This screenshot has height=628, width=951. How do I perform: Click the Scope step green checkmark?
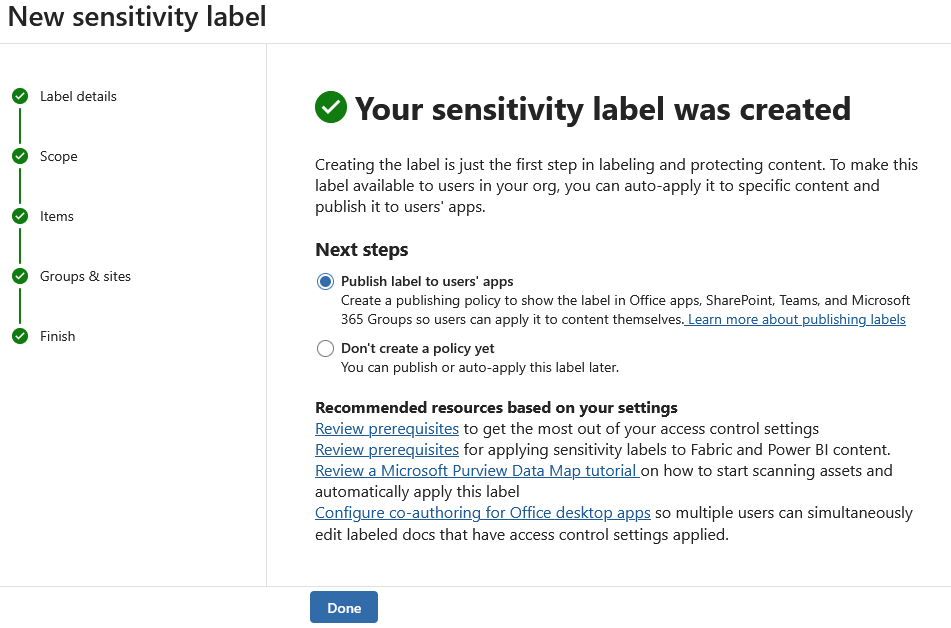pyautogui.click(x=19, y=156)
